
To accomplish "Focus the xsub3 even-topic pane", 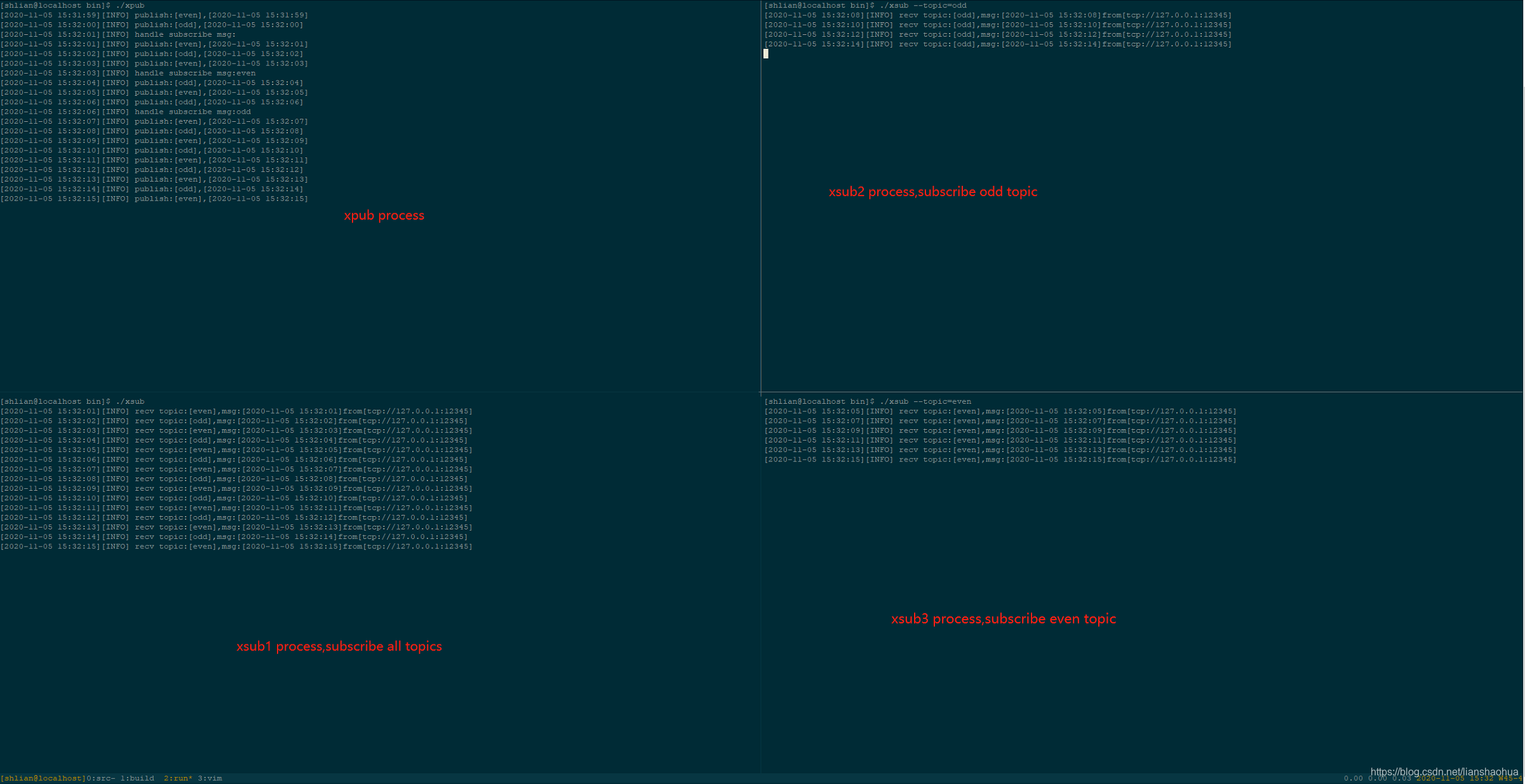I will pyautogui.click(x=1143, y=559).
